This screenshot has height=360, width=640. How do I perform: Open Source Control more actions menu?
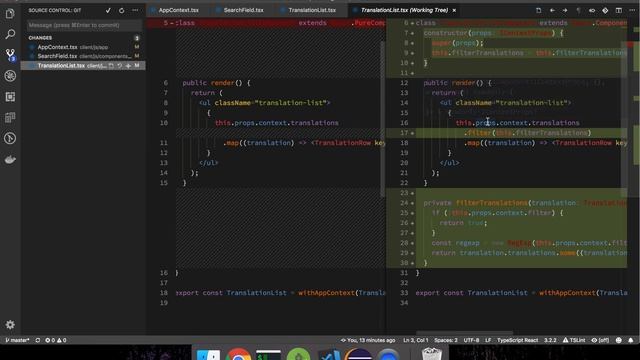135,10
